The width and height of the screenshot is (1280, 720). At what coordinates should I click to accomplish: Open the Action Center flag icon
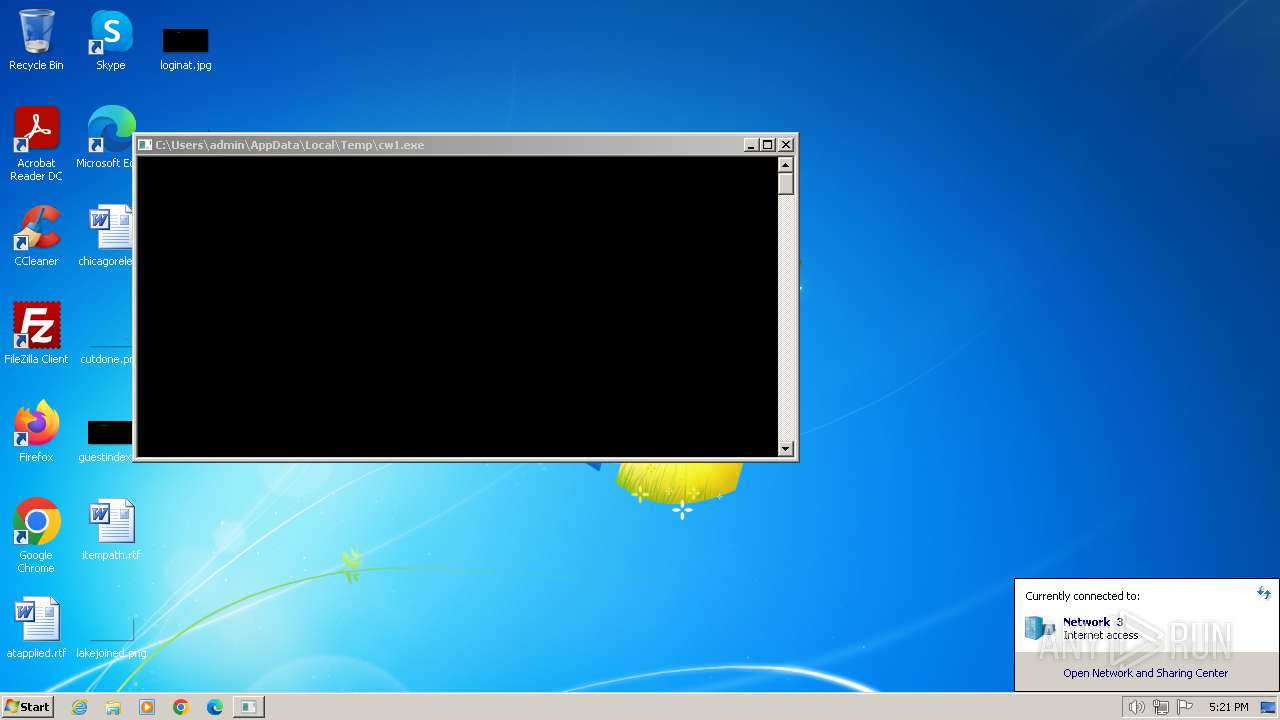tap(1185, 707)
